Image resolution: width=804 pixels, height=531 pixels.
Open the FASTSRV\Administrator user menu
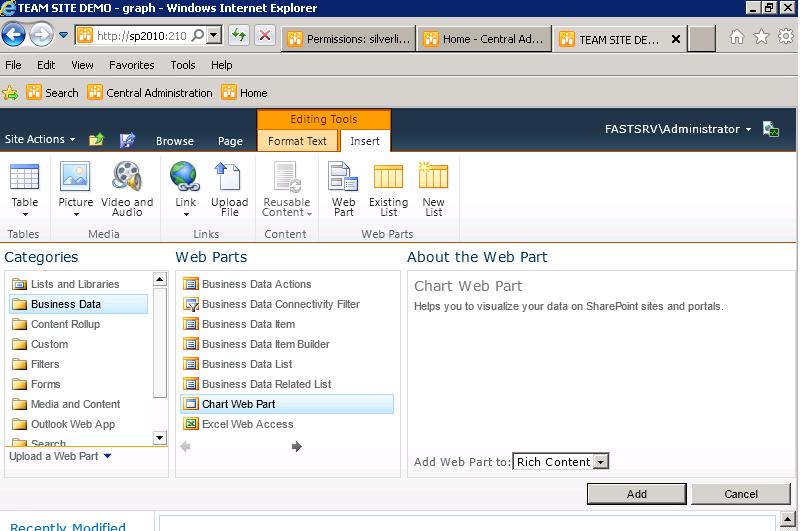point(678,129)
